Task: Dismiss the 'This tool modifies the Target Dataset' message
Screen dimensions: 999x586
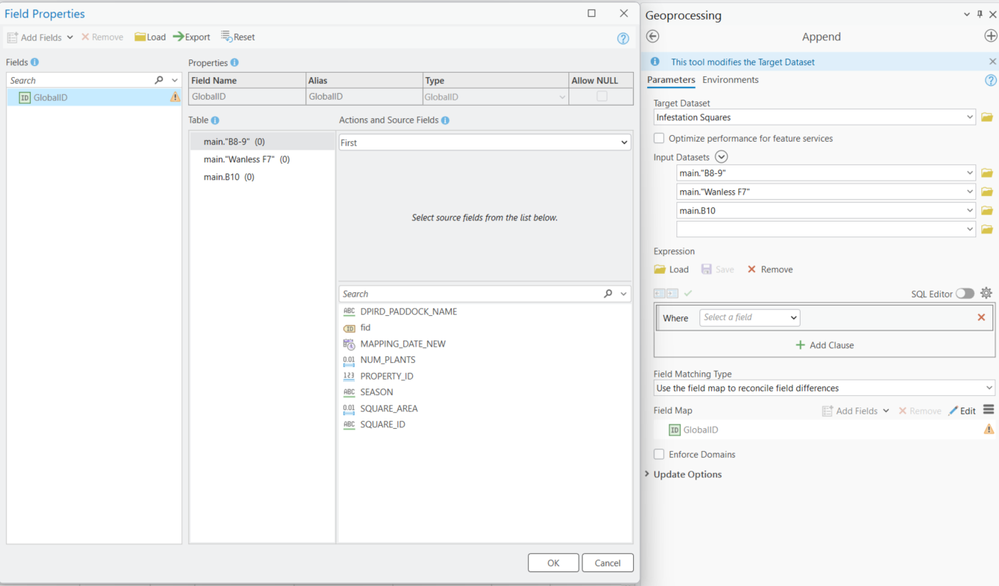Action: [x=992, y=62]
